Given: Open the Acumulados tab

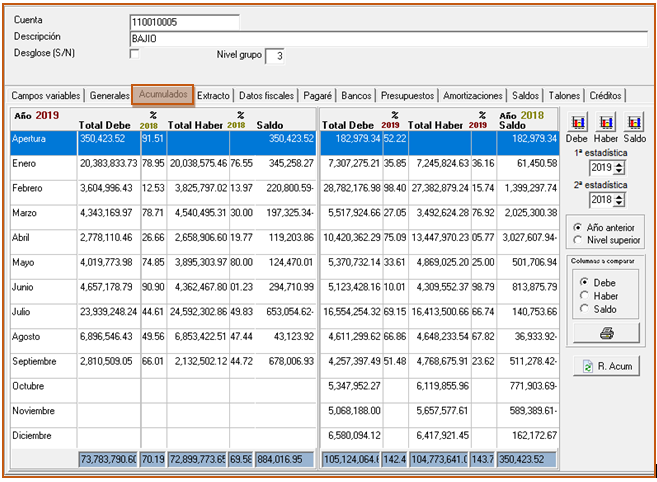Looking at the screenshot, I should [163, 94].
